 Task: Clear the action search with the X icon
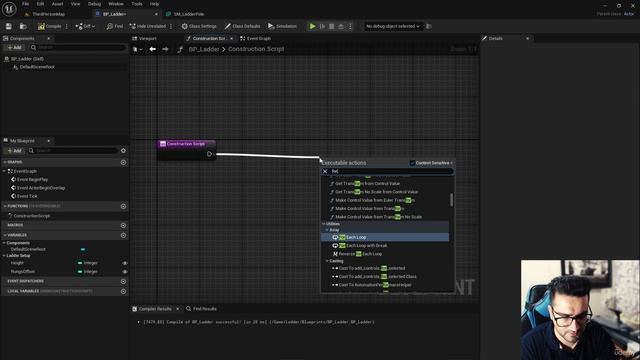pyautogui.click(x=325, y=171)
